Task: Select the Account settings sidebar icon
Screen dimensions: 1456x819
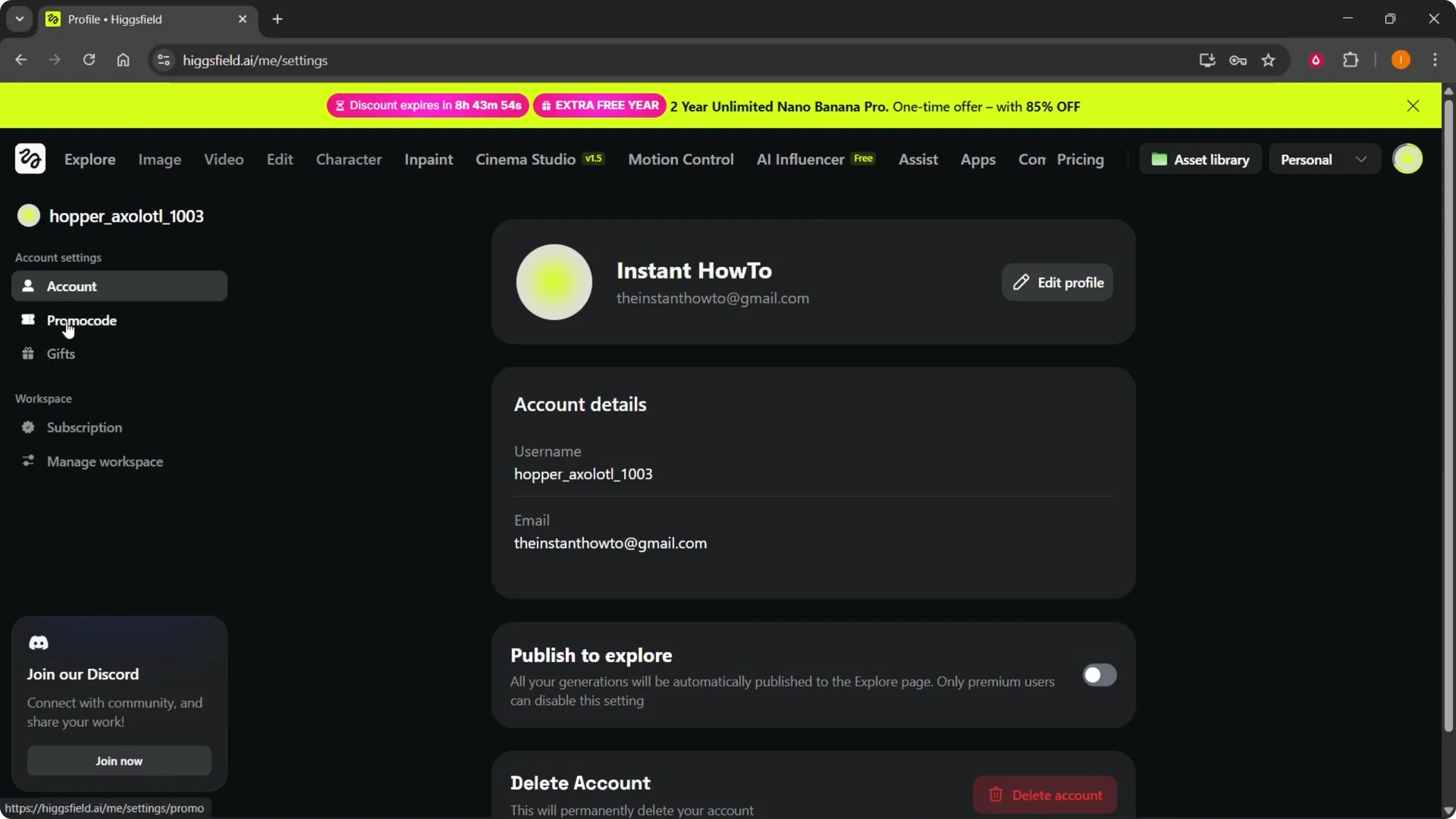Action: (28, 286)
